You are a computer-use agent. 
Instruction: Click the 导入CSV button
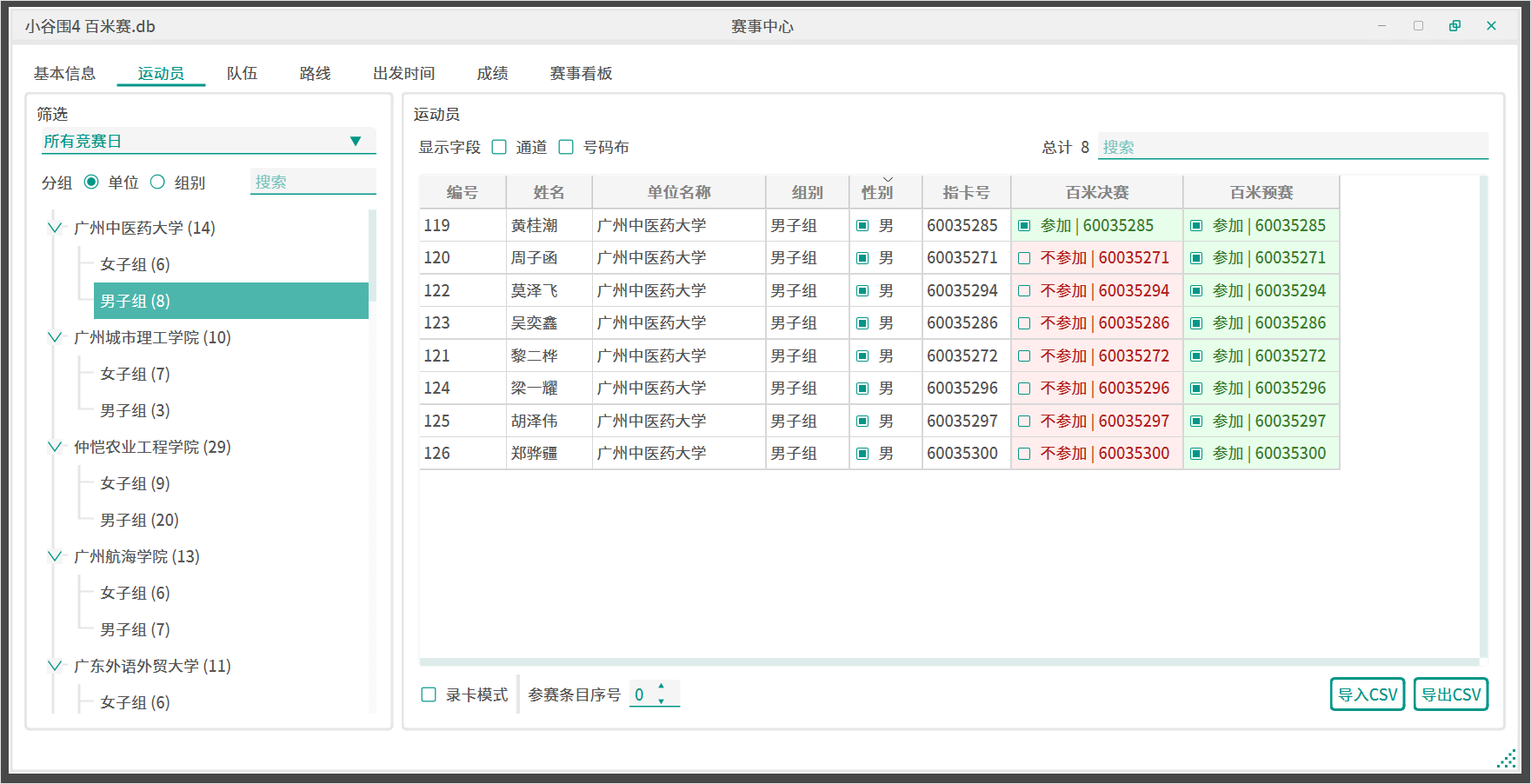(x=1367, y=694)
